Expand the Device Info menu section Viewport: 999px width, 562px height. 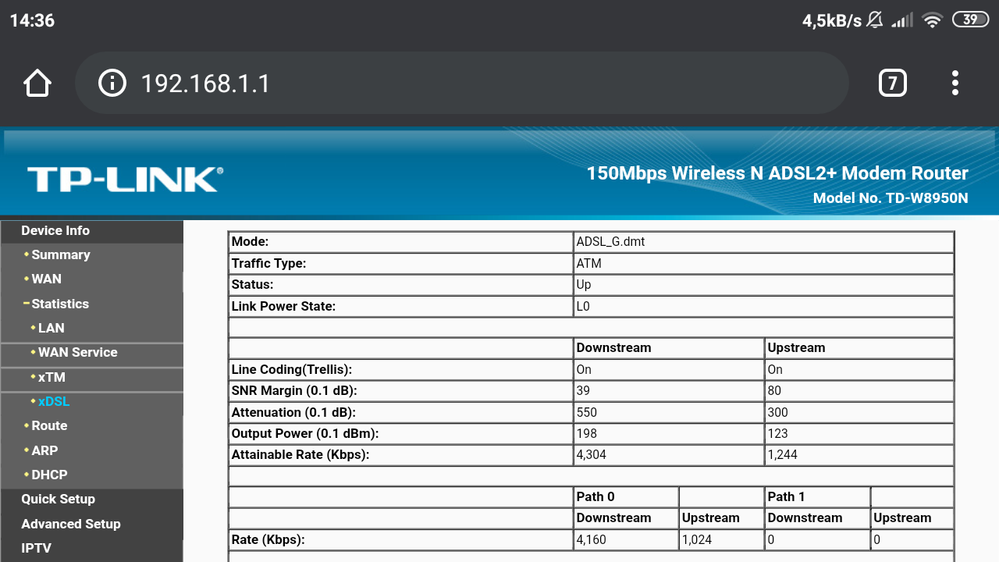(55, 231)
